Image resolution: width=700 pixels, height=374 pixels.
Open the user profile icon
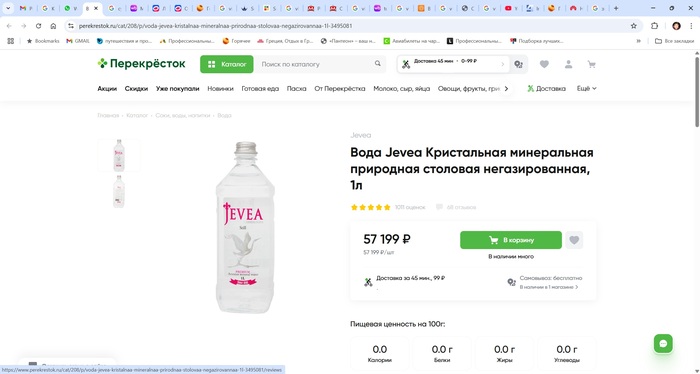pos(568,64)
